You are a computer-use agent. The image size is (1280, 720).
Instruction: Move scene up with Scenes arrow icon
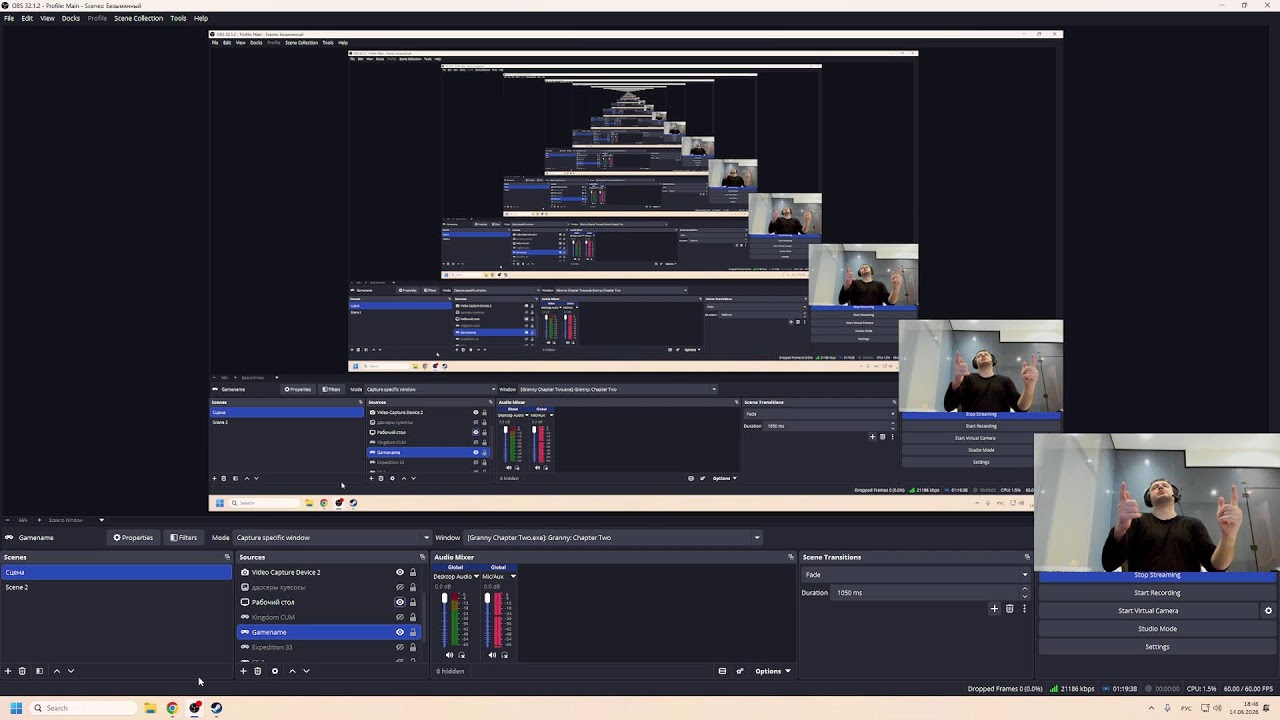pos(56,671)
